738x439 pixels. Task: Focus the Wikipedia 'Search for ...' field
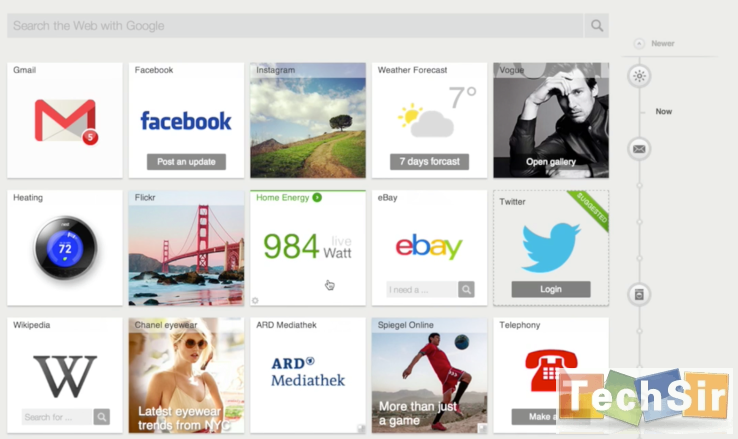(x=57, y=417)
